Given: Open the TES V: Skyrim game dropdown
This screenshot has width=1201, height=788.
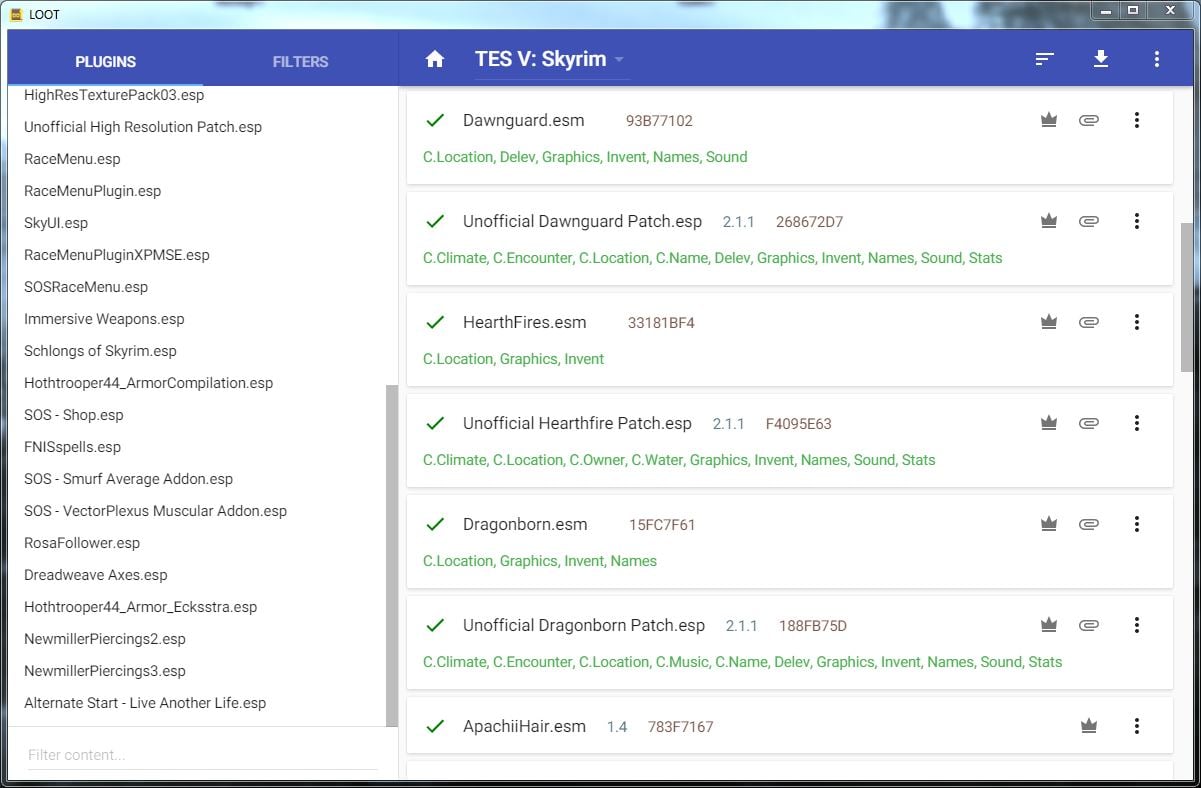Looking at the screenshot, I should click(551, 59).
